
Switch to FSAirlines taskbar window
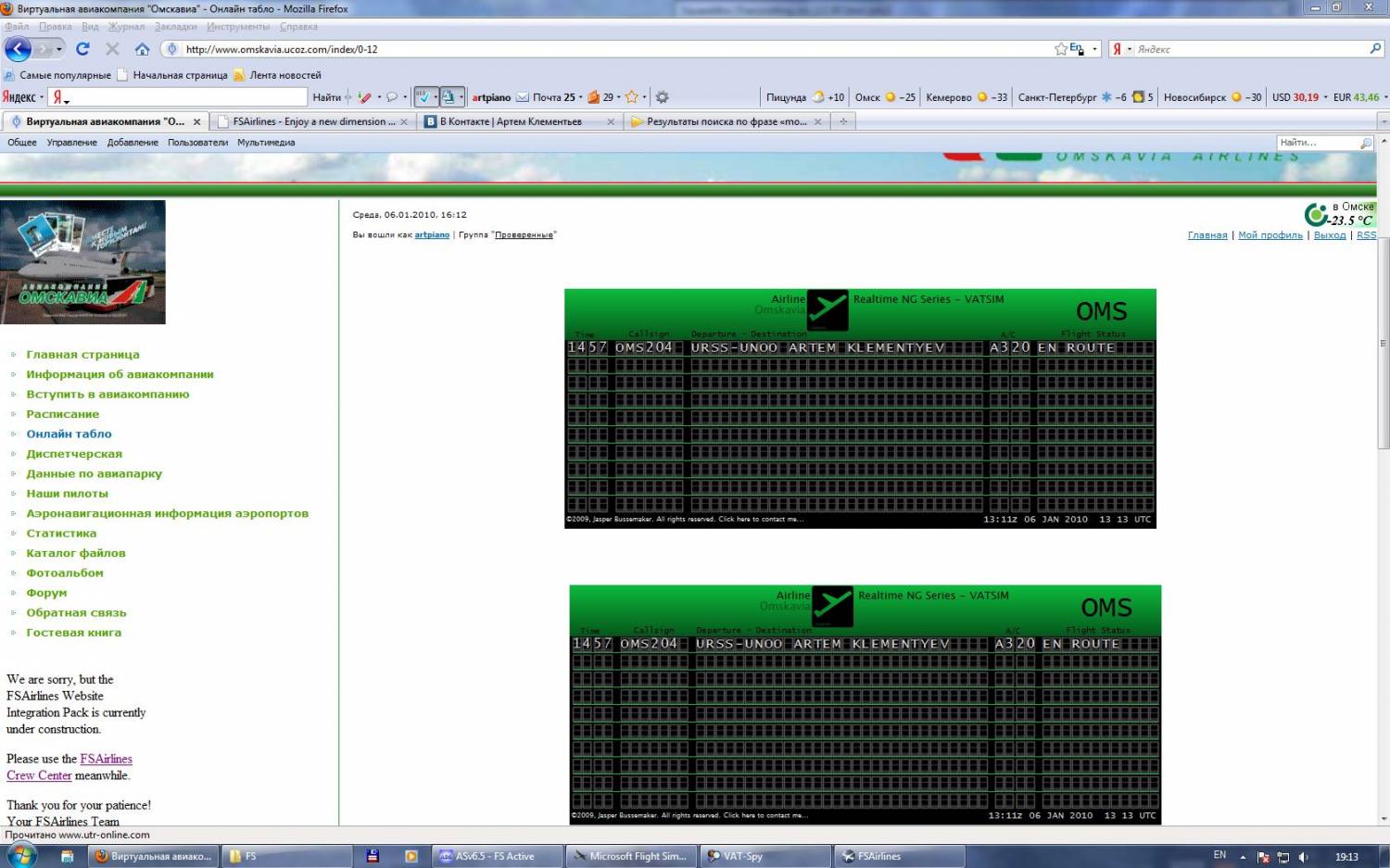coord(898,856)
